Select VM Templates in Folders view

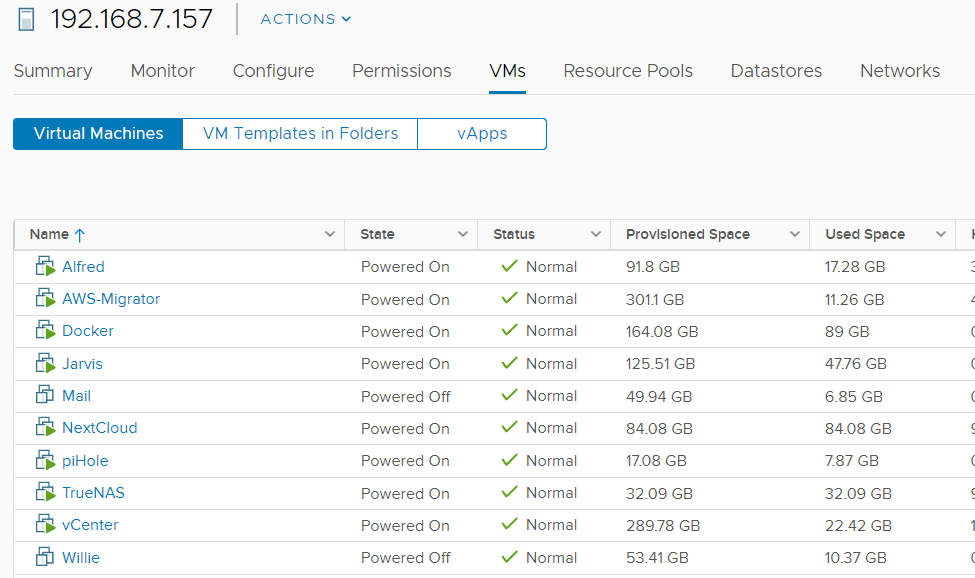pyautogui.click(x=300, y=134)
